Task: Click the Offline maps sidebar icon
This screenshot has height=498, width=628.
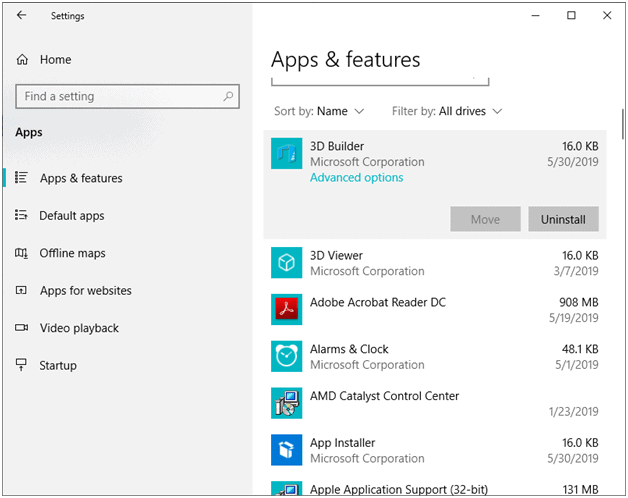Action: tap(21, 253)
